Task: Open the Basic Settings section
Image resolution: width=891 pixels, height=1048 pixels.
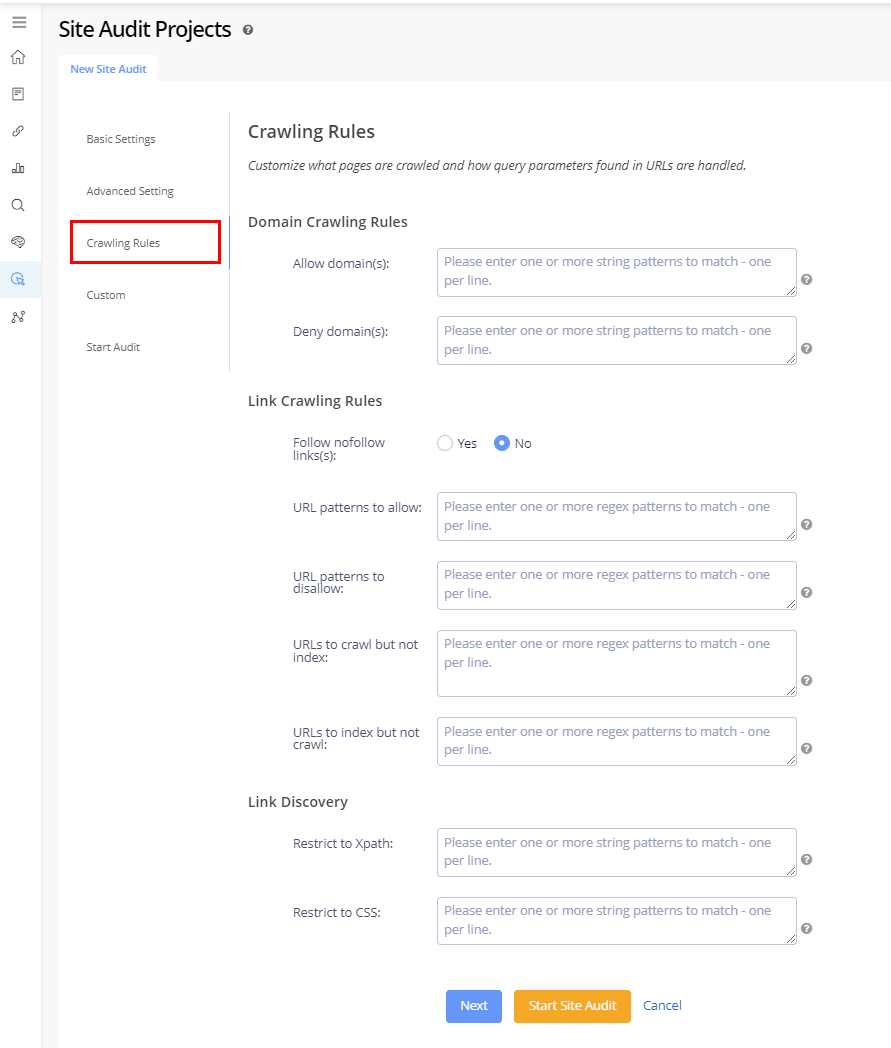Action: [x=121, y=139]
